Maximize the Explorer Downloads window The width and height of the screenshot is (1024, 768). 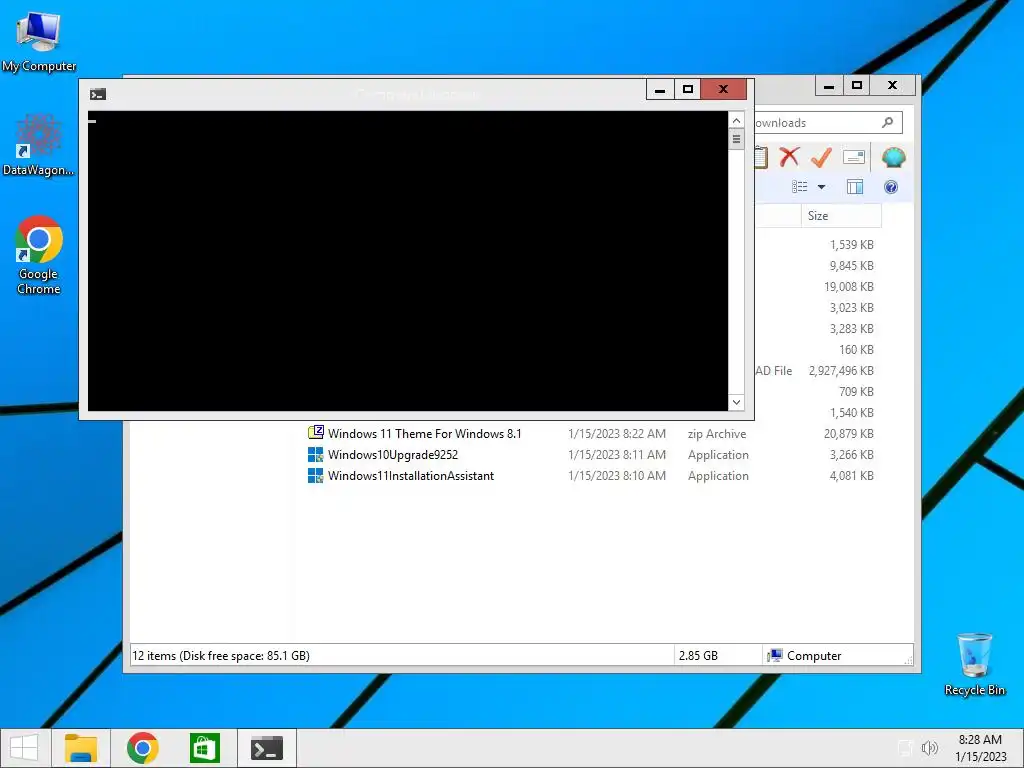tap(857, 86)
